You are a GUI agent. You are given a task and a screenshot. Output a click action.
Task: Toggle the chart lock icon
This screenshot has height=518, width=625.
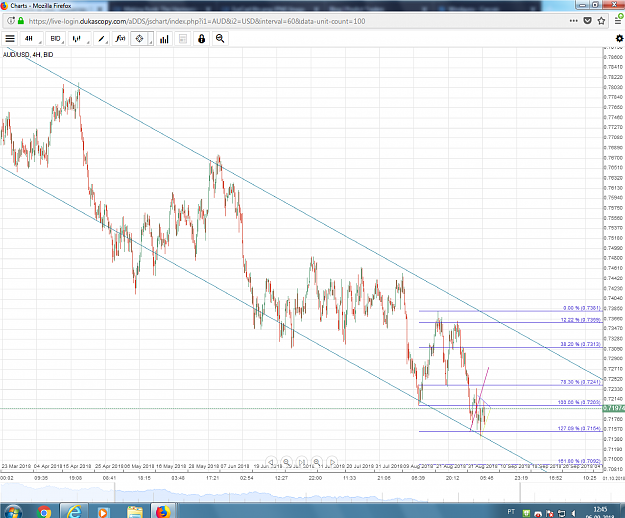[x=202, y=39]
